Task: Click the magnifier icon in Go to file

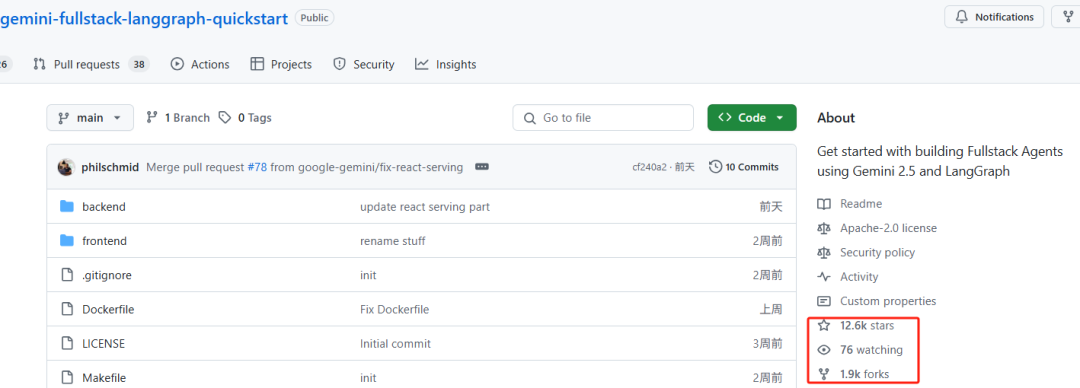Action: coord(530,119)
